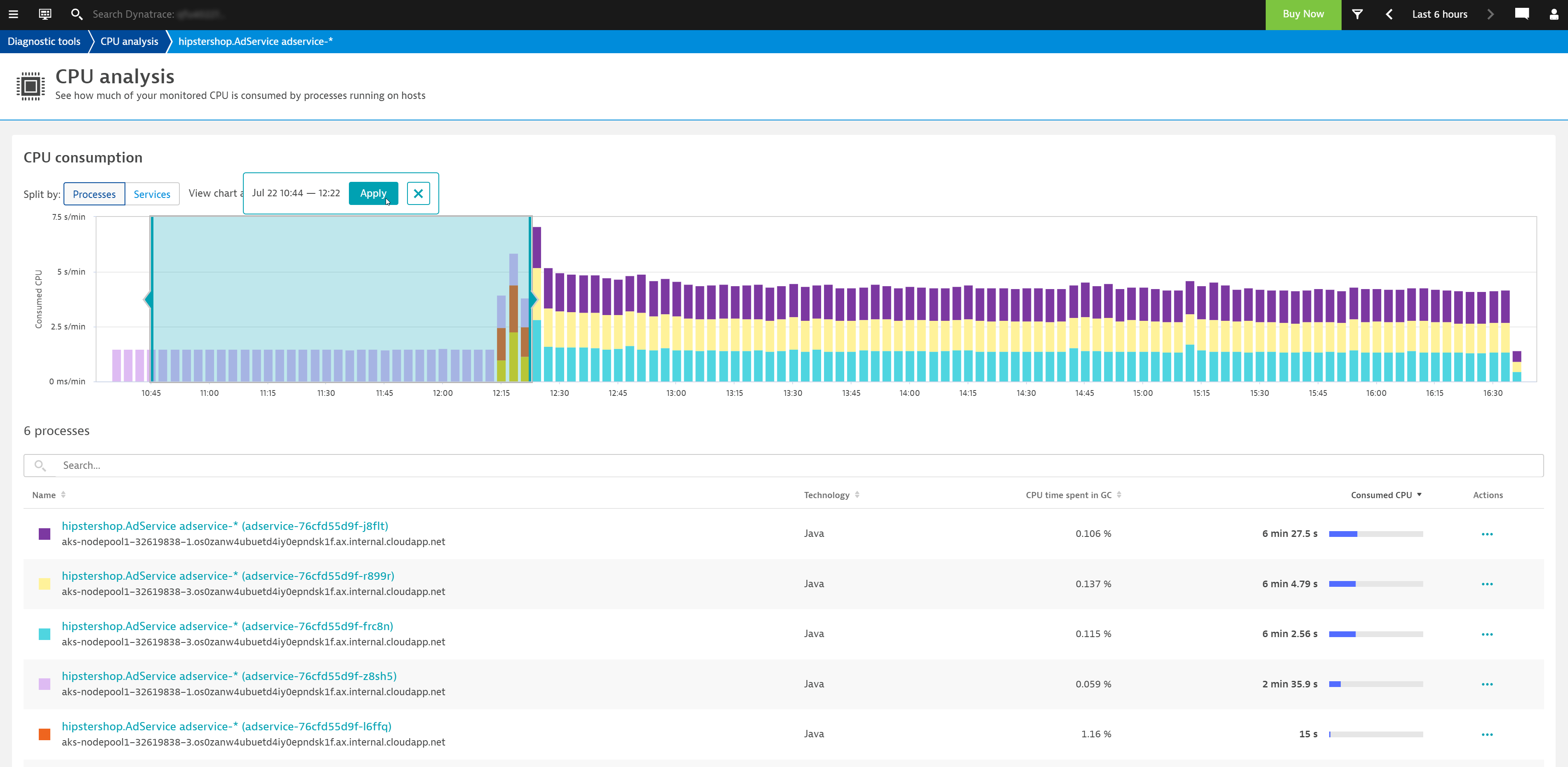Open actions menu for adservice-76cfd55d9f-z8sh5
This screenshot has width=1568, height=767.
[x=1487, y=684]
